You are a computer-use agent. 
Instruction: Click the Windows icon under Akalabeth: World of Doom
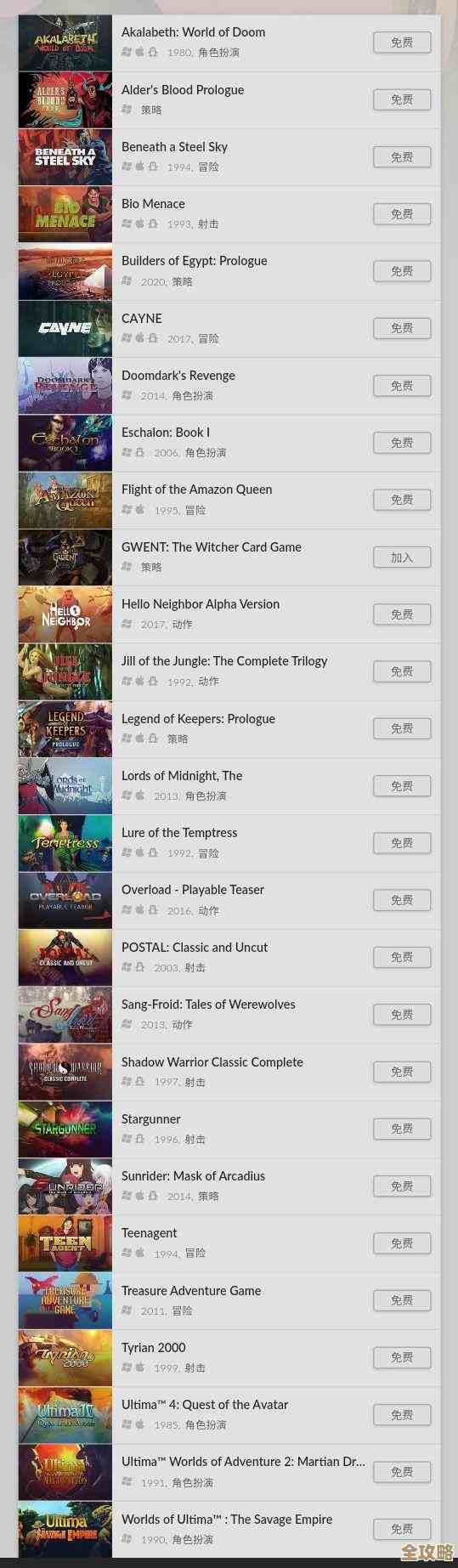(x=127, y=53)
